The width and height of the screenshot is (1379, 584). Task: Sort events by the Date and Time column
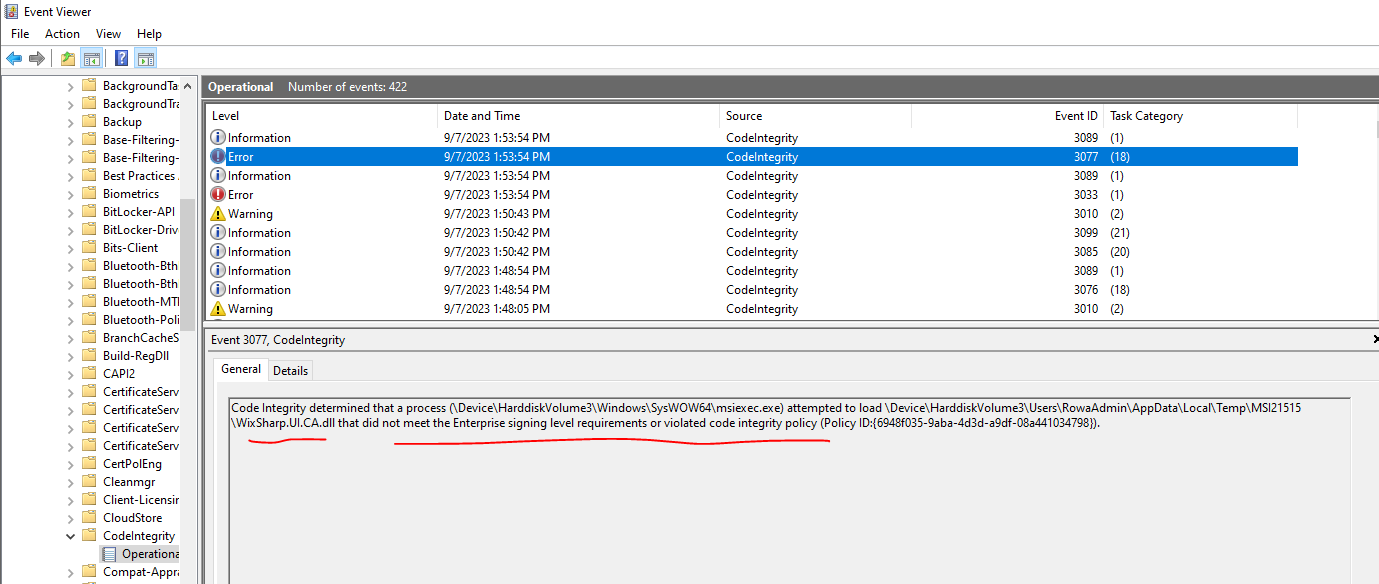pyautogui.click(x=475, y=115)
